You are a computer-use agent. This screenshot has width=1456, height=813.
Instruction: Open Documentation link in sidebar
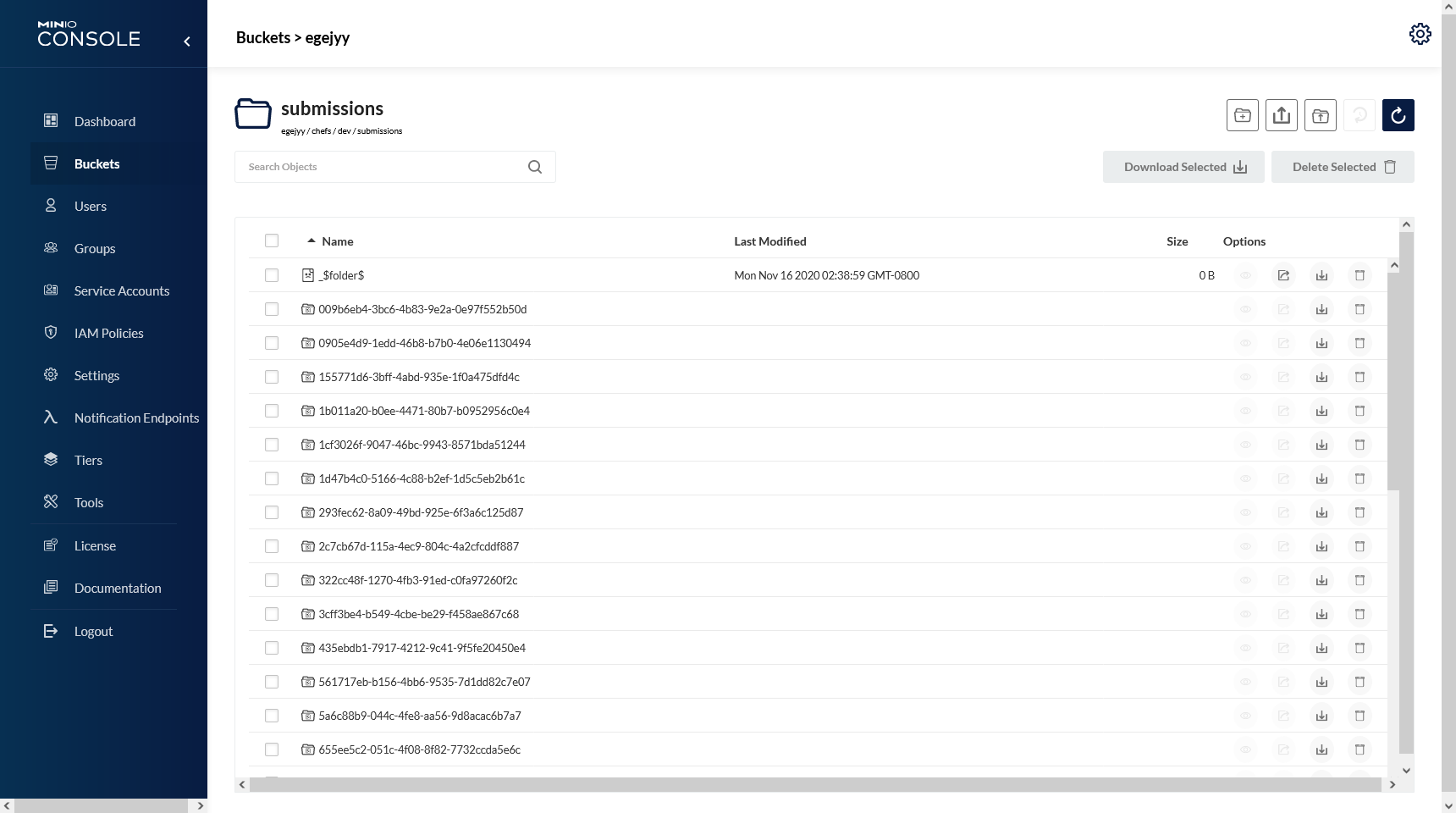click(119, 588)
